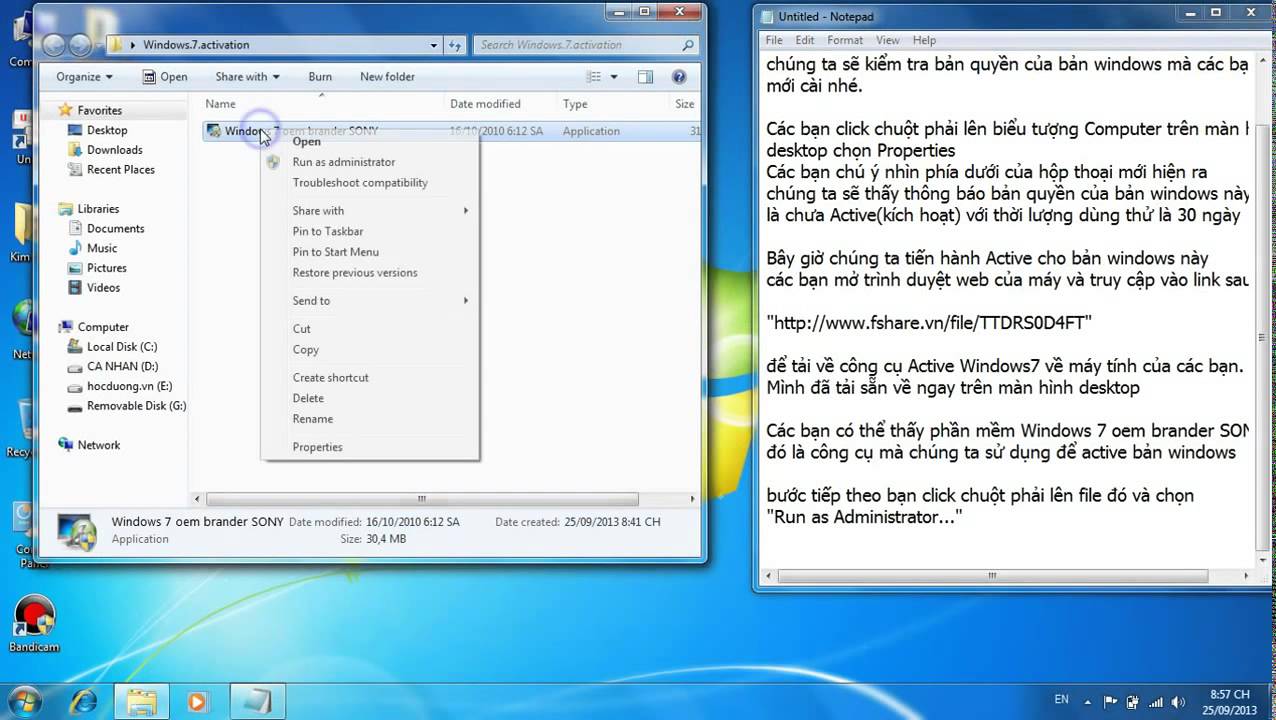Choose Run as administrator from context menu
Viewport: 1276px width, 720px height.
tap(343, 162)
